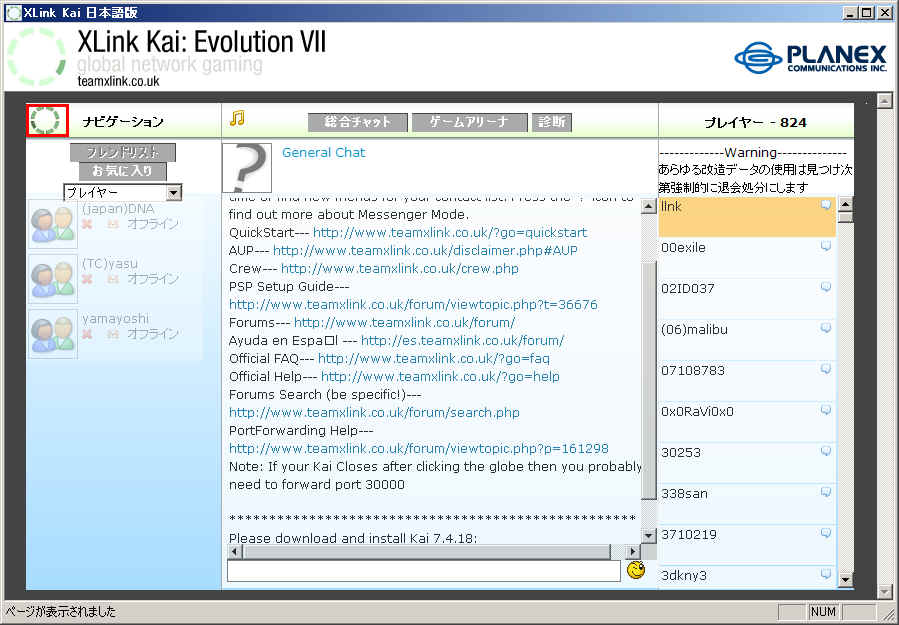The height and width of the screenshot is (625, 899).
Task: Click the red X icon for (japan)DNA
Action: coord(87,224)
